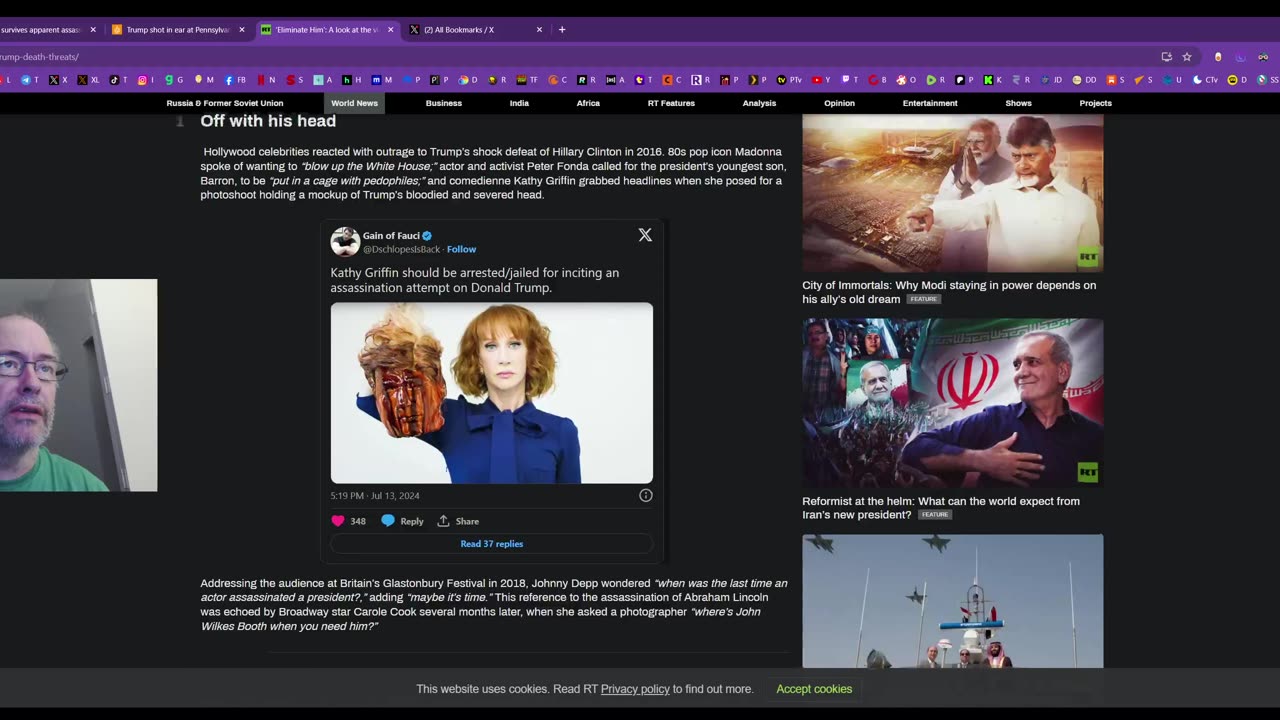Bookmark this page with the star icon
This screenshot has height=720, width=1280.
click(1187, 57)
